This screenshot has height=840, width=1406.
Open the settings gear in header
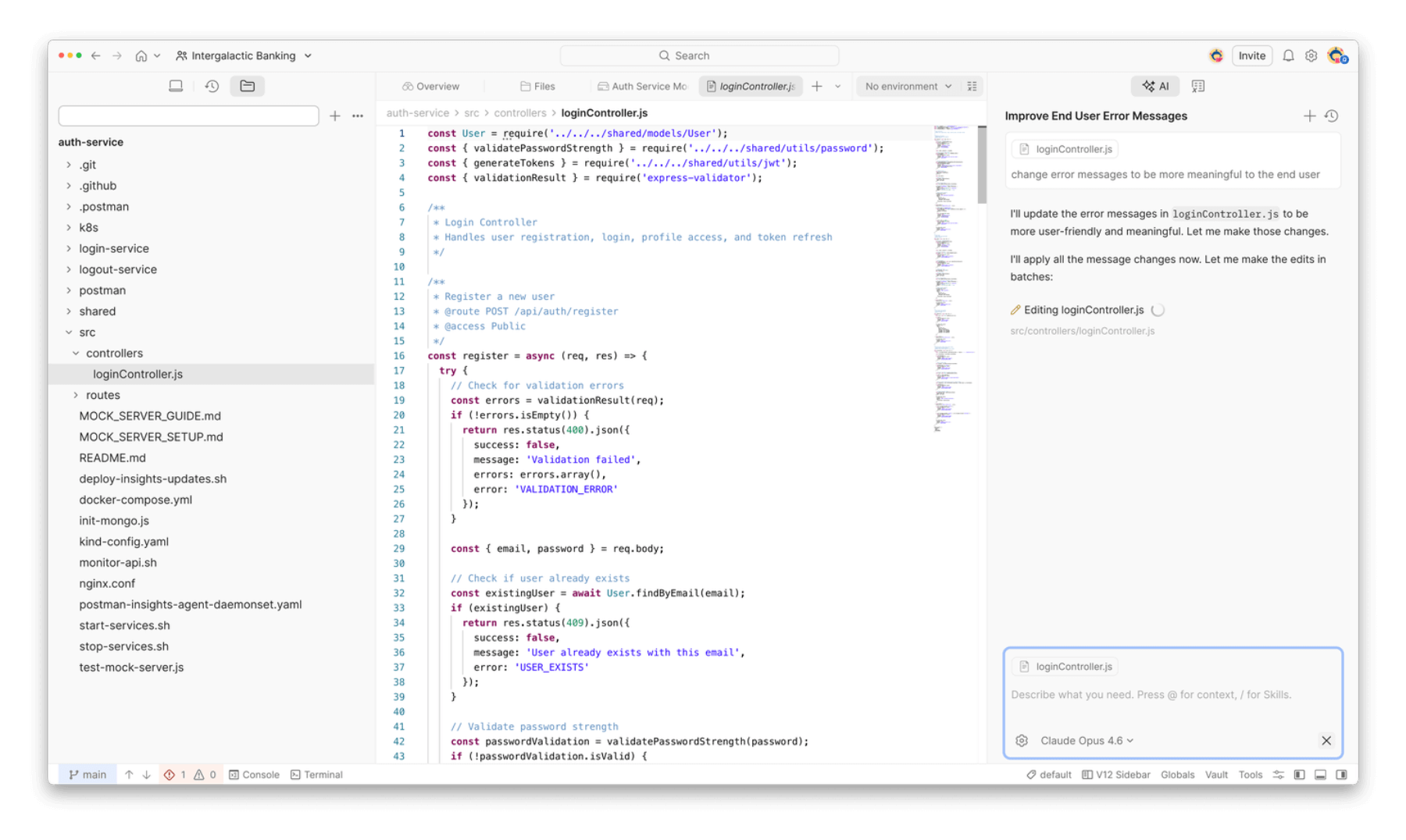[x=1311, y=55]
